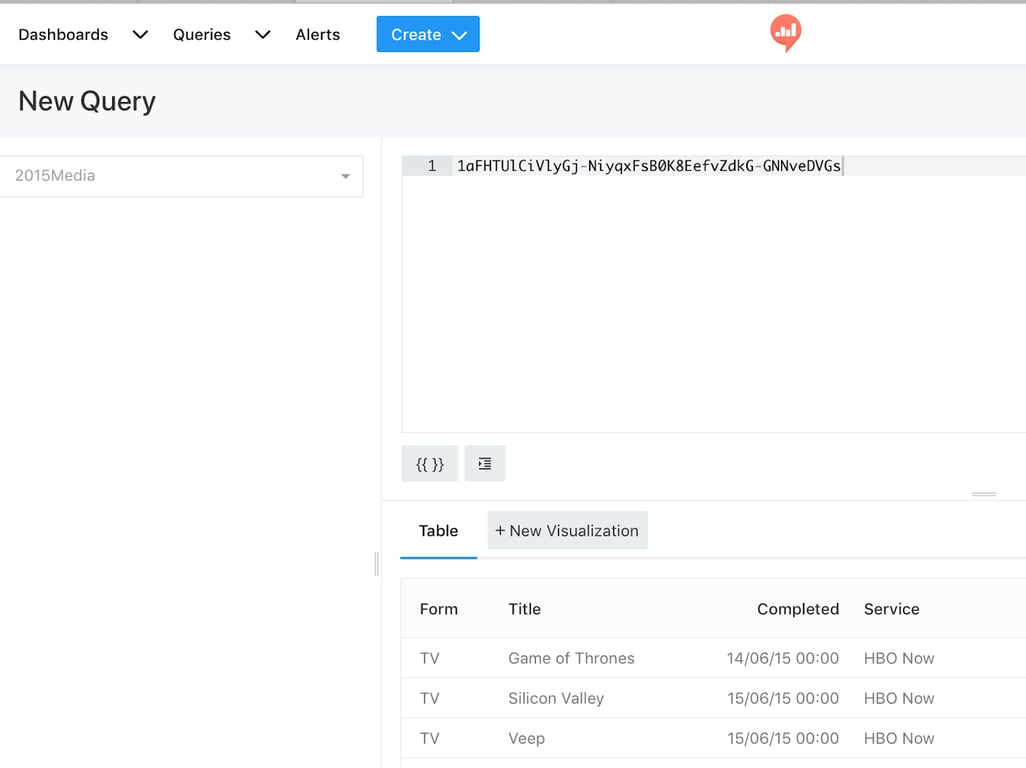Click the schema panel splitter handle
The height and width of the screenshot is (768, 1026).
pyautogui.click(x=376, y=563)
